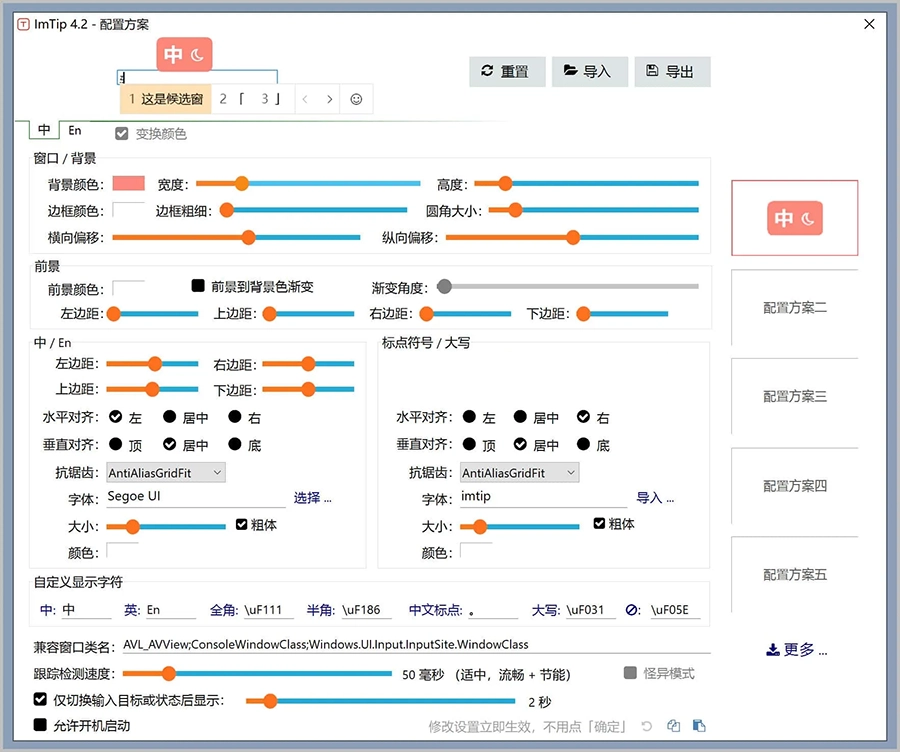This screenshot has height=752, width=900.
Task: Click the paste settings icon at bottom
Action: tap(699, 726)
